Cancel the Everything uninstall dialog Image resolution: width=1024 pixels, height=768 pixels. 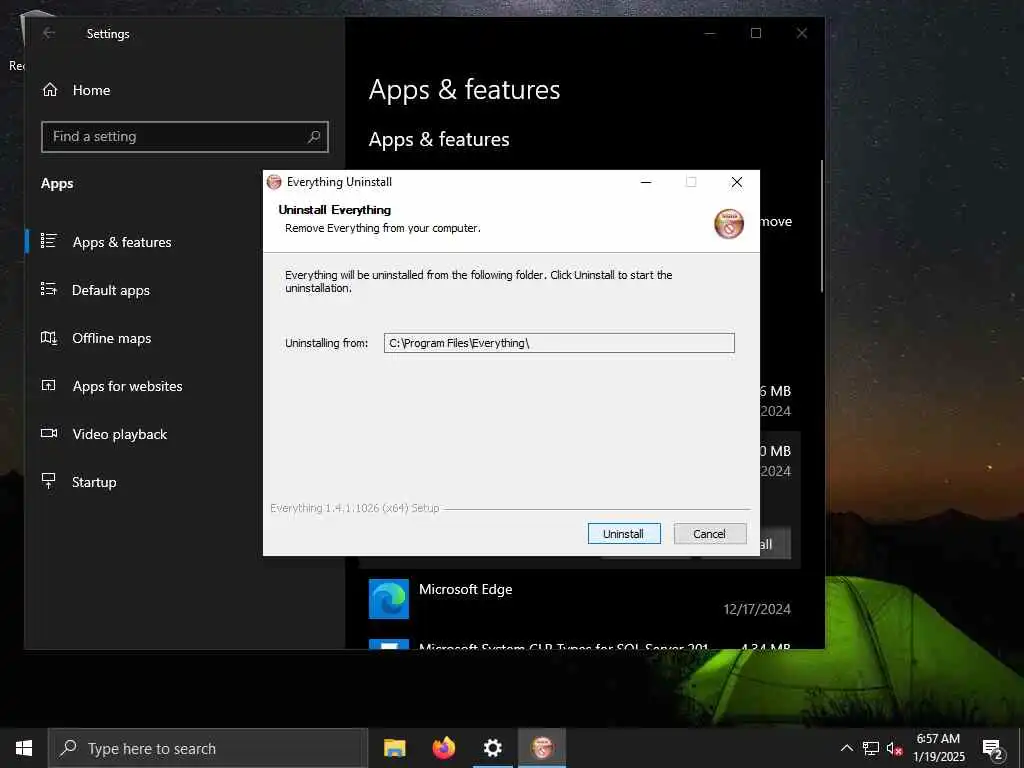[709, 534]
